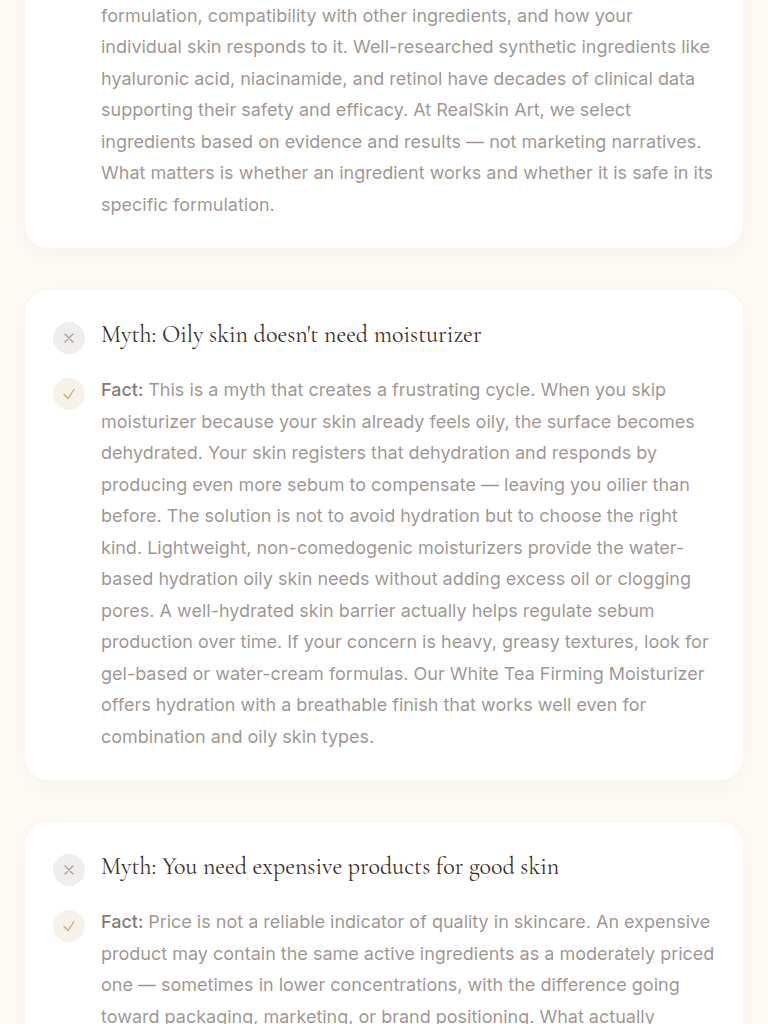The width and height of the screenshot is (768, 1024).
Task: Click the phrase "combination and oily skin types"
Action: 237,737
